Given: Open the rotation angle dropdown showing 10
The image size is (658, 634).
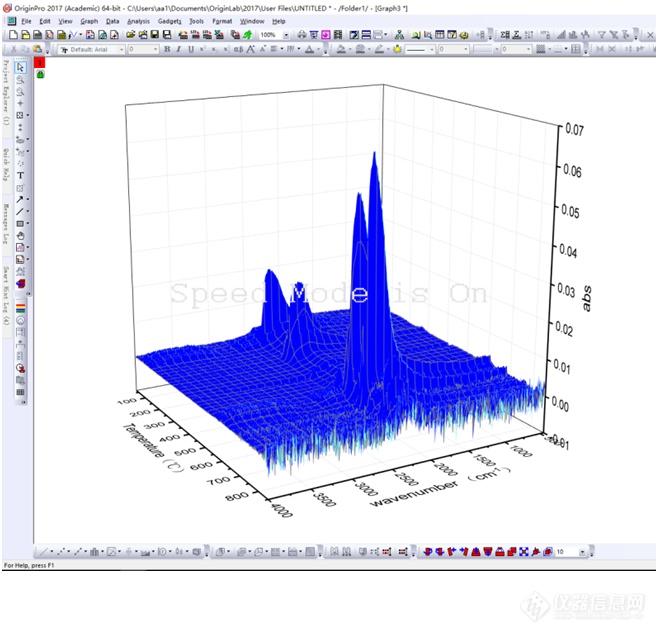Looking at the screenshot, I should pos(582,552).
